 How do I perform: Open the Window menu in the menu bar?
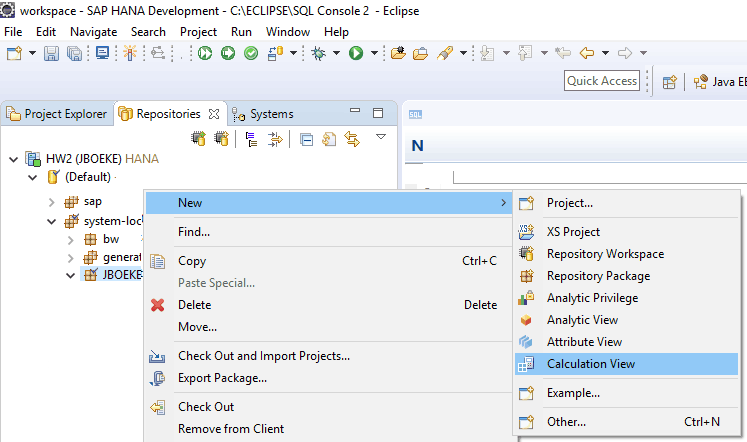click(287, 31)
